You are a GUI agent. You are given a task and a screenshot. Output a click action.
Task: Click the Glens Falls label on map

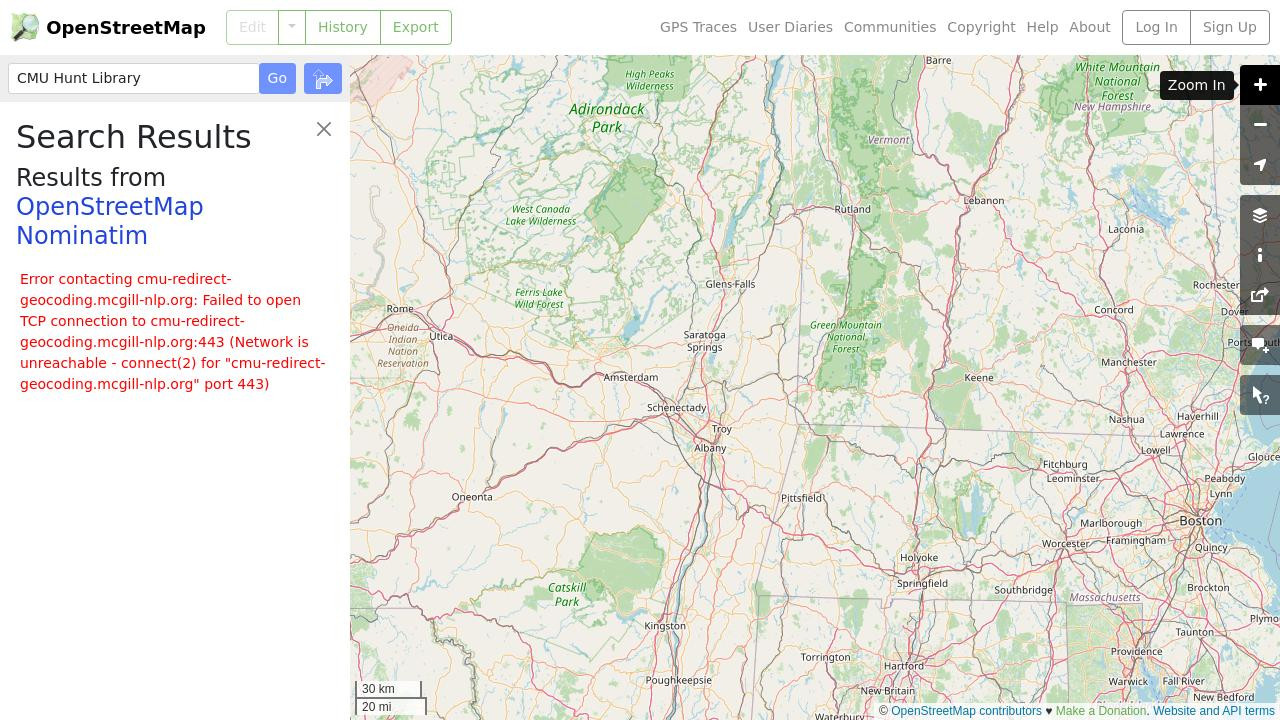[x=730, y=284]
